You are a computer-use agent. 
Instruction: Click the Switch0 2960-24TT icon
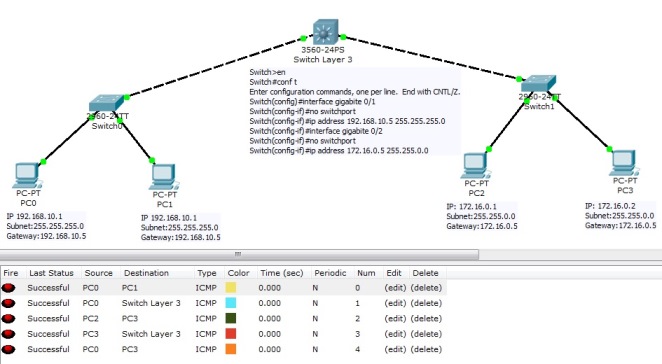(x=106, y=103)
